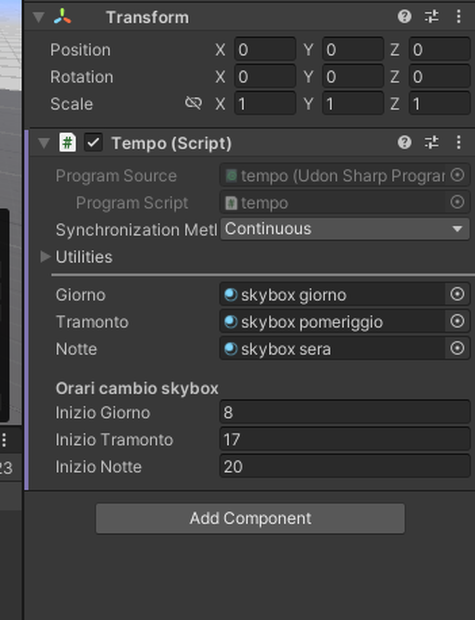Click the Position X value field
This screenshot has width=475, height=620.
pyautogui.click(x=265, y=49)
